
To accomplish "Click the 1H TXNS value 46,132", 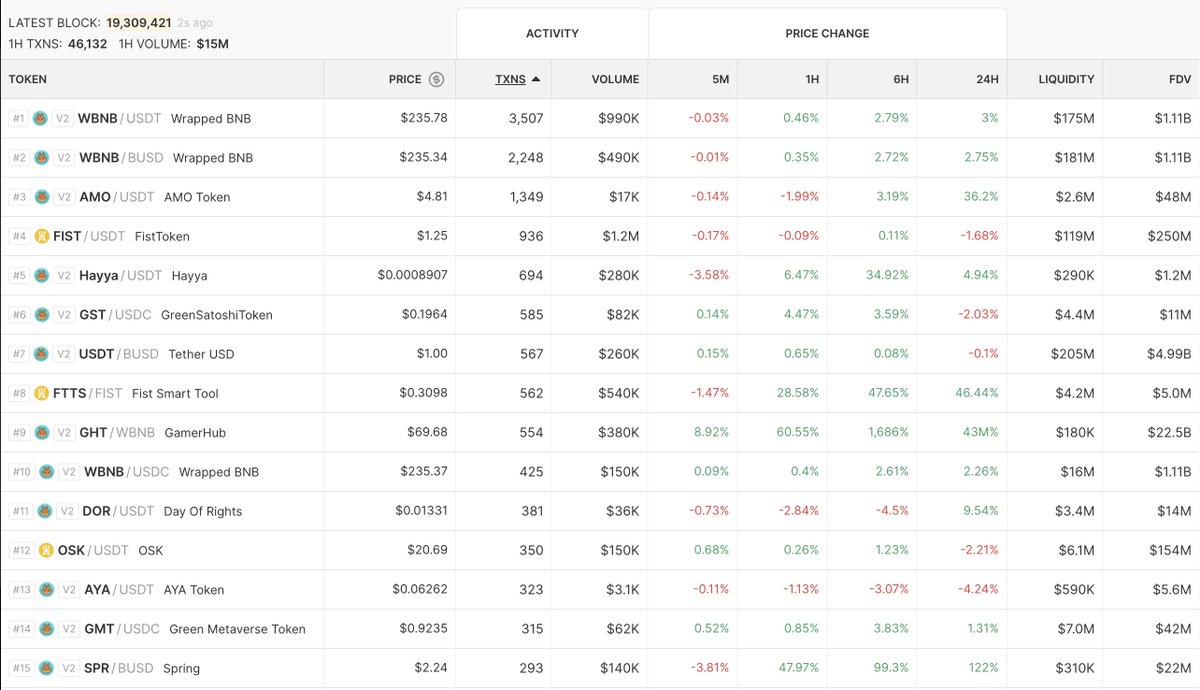I will (x=87, y=44).
